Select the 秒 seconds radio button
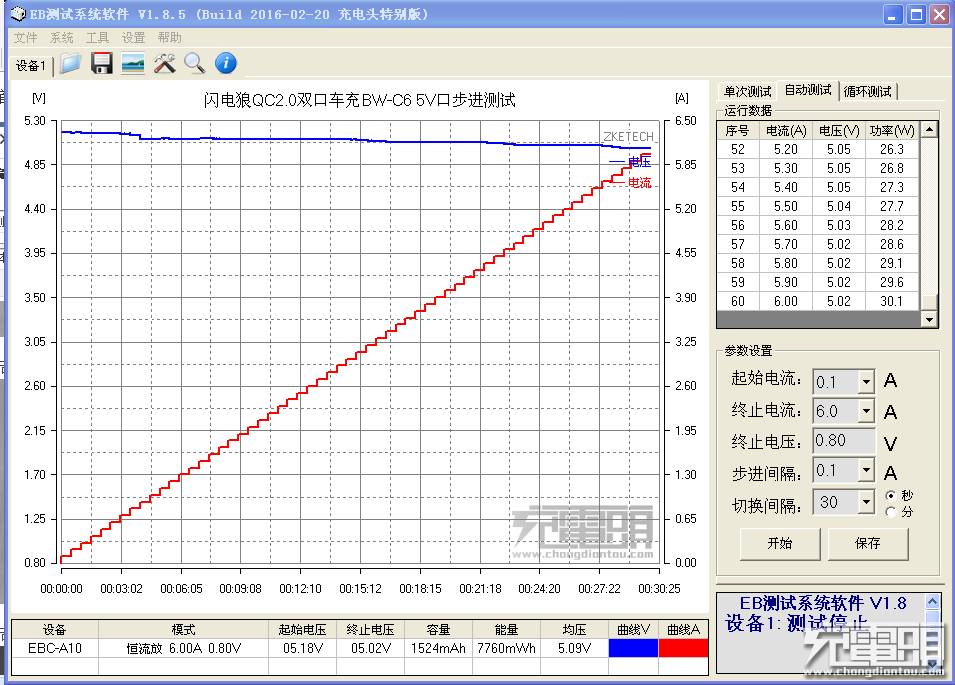 point(891,495)
